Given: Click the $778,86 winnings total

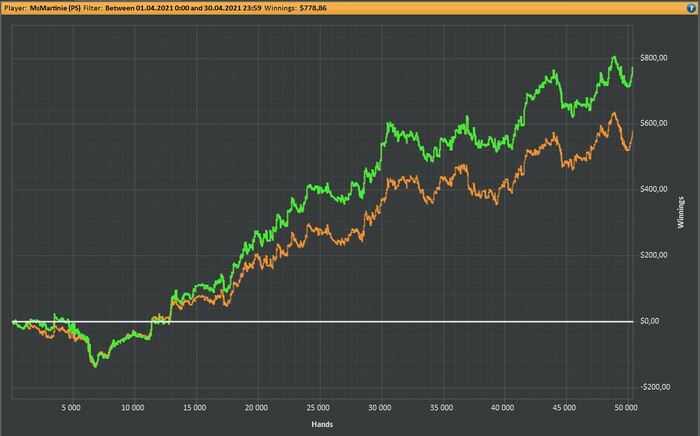Looking at the screenshot, I should tap(312, 8).
